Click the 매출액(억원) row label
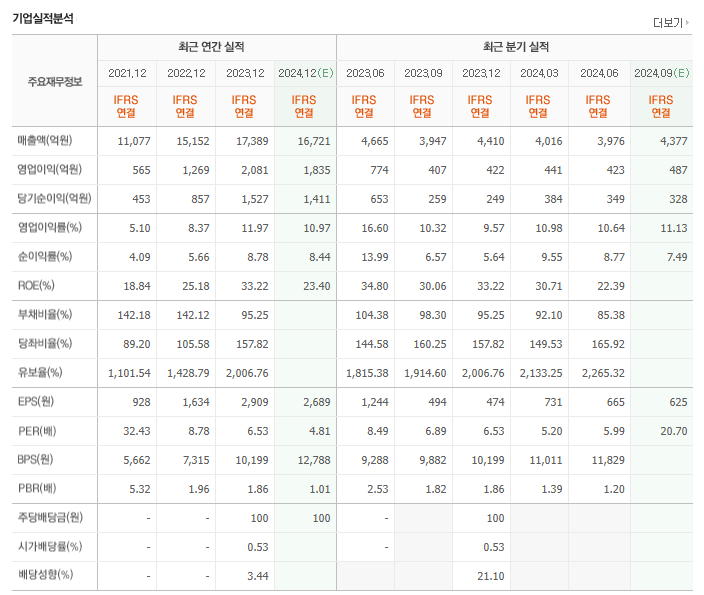 tap(45, 141)
